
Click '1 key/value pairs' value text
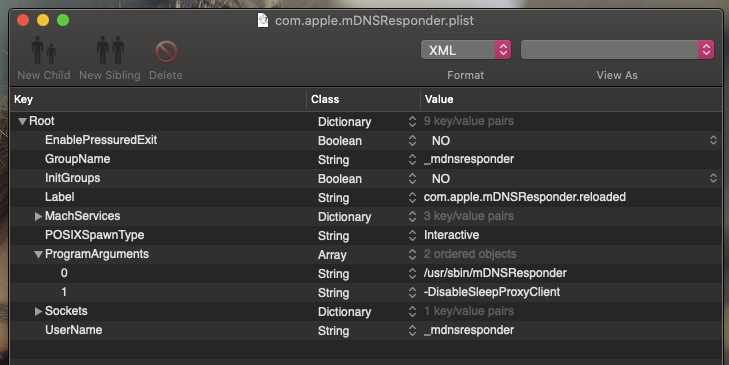click(469, 311)
